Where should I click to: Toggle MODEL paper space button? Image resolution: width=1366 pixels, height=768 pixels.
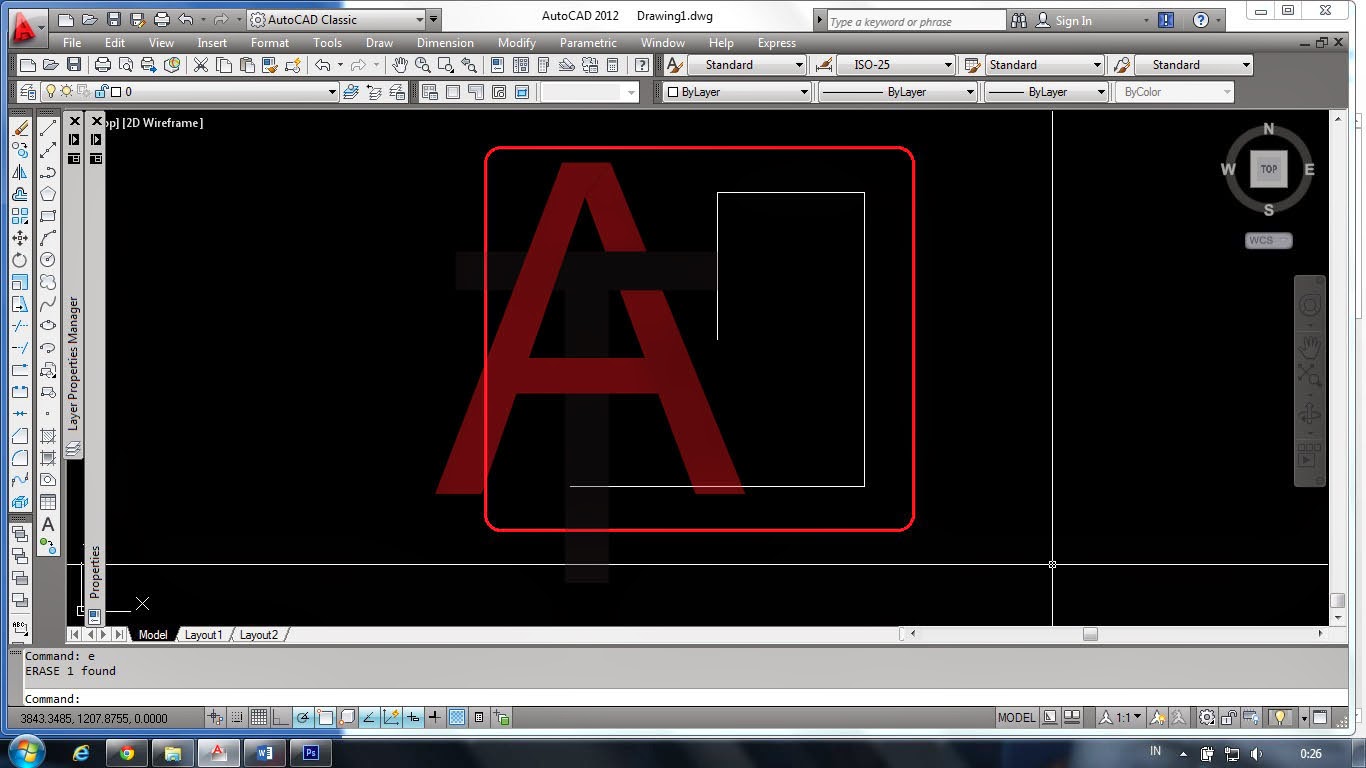click(x=1016, y=718)
